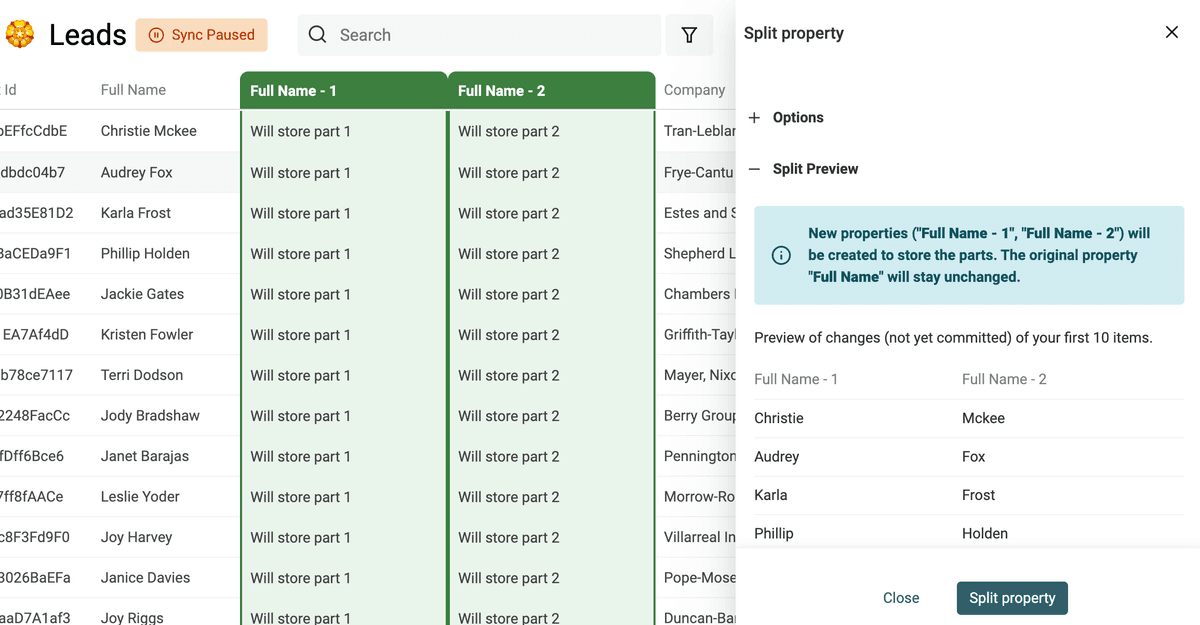Expand the Options section

[x=786, y=117]
